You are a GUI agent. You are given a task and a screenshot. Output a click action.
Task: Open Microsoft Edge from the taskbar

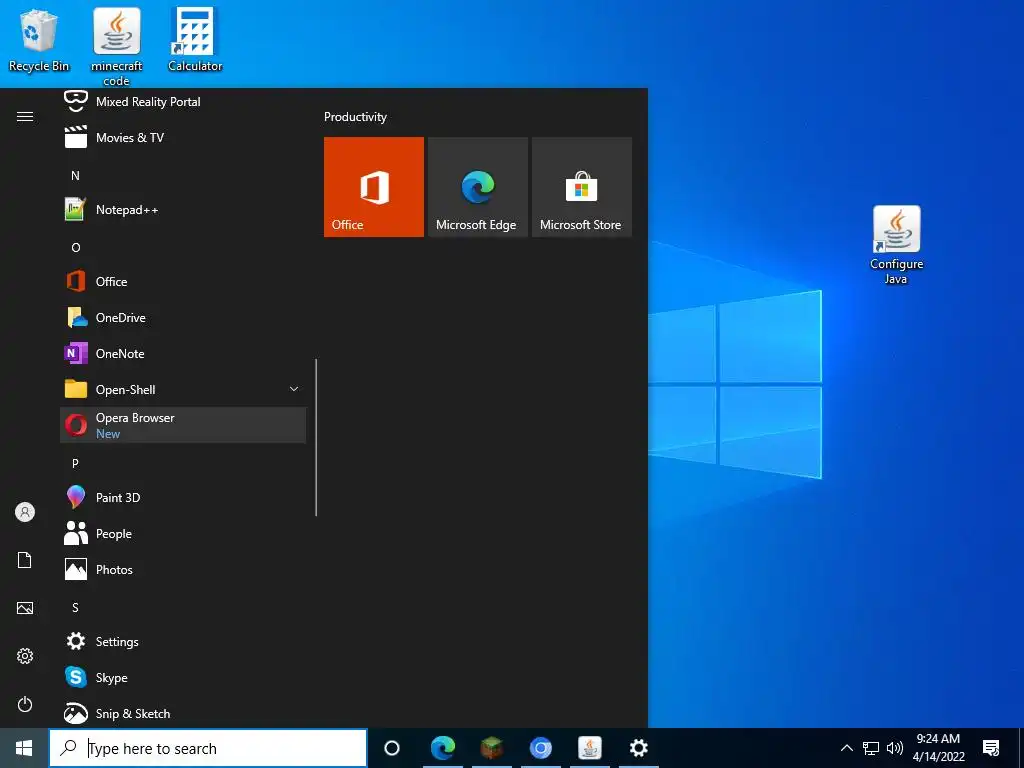(442, 748)
